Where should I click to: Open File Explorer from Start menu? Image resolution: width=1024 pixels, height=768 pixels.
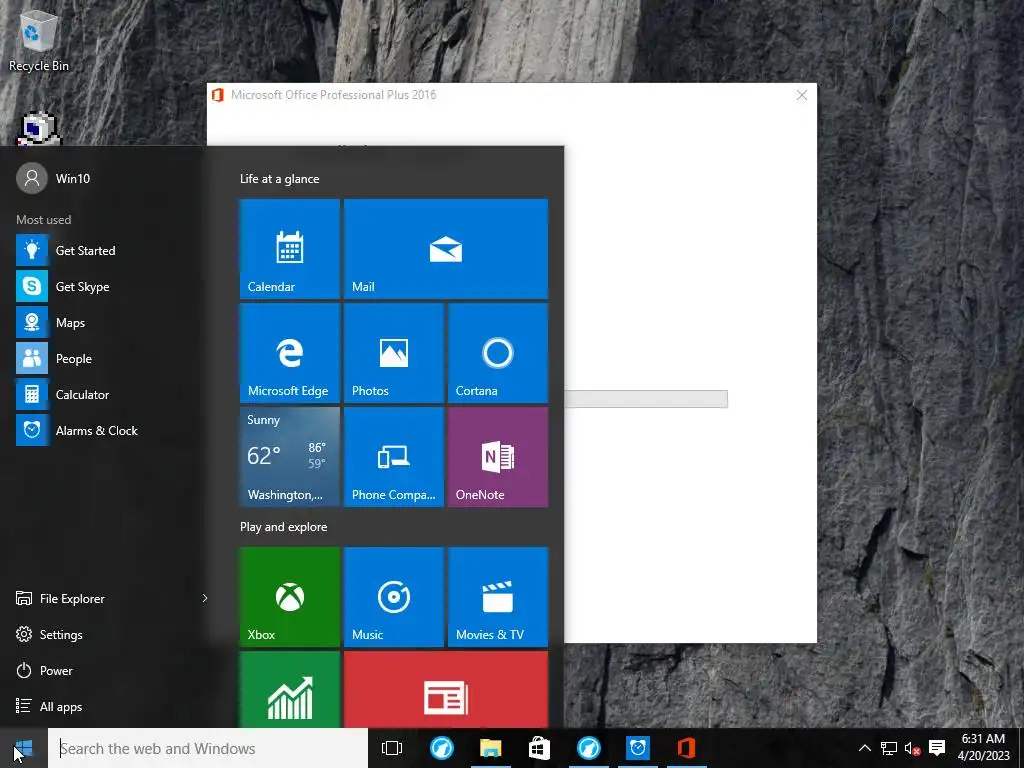click(72, 598)
